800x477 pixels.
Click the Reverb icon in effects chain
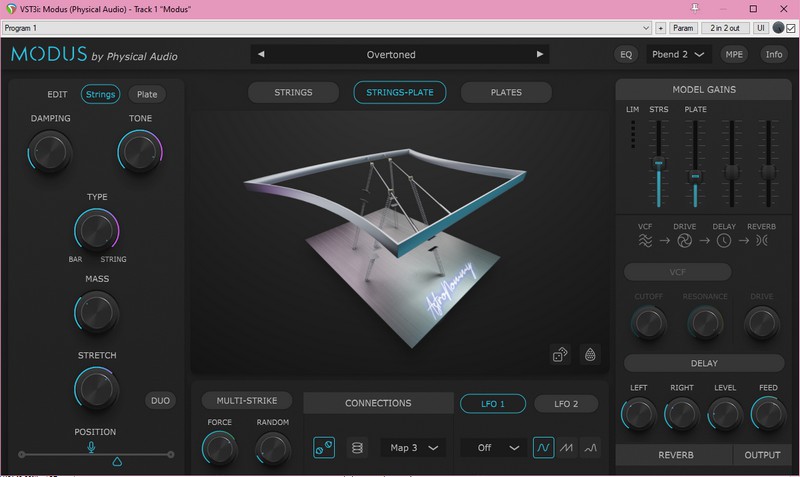(762, 241)
